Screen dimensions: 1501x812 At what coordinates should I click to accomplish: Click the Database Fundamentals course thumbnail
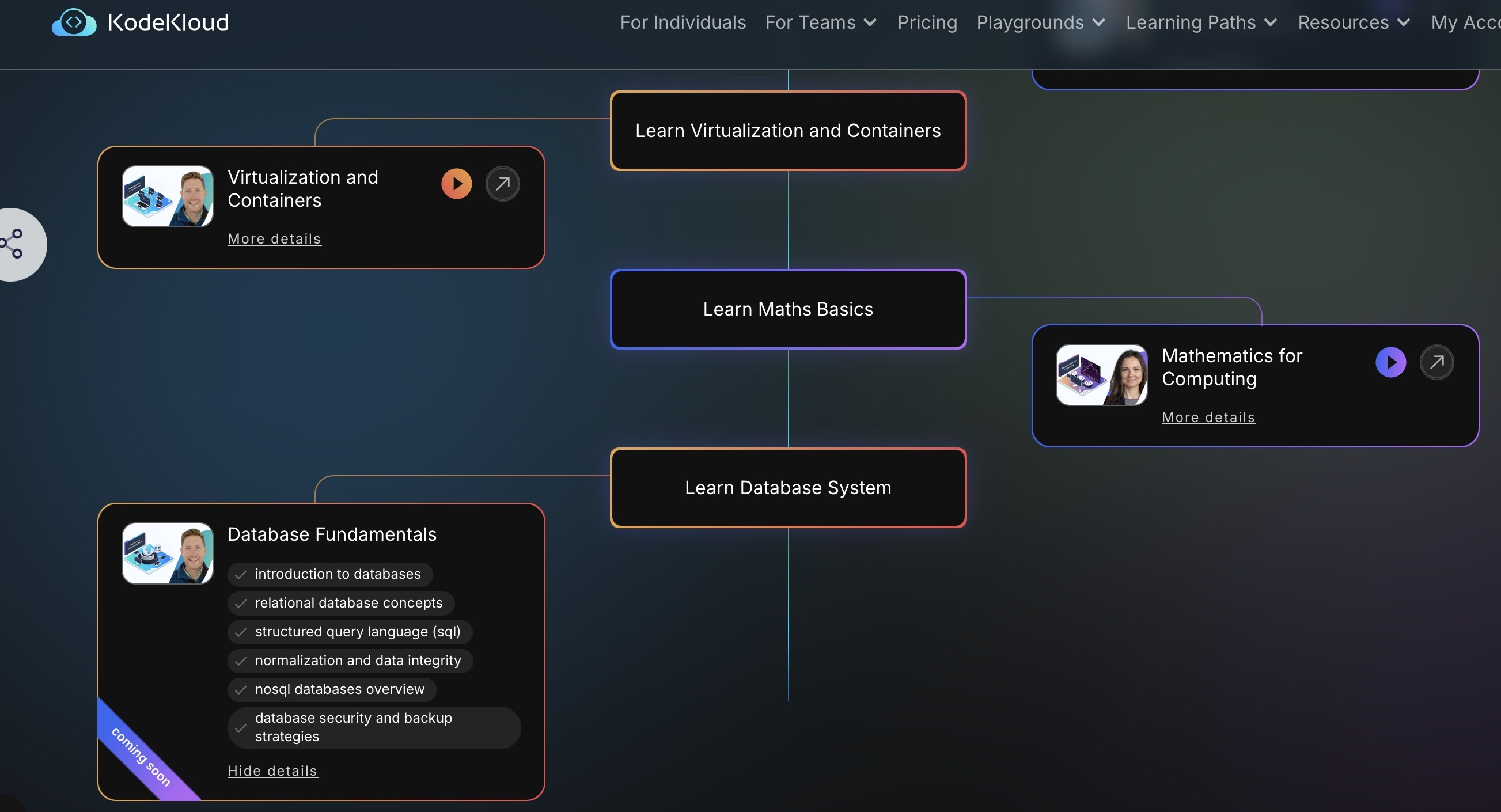(x=167, y=553)
